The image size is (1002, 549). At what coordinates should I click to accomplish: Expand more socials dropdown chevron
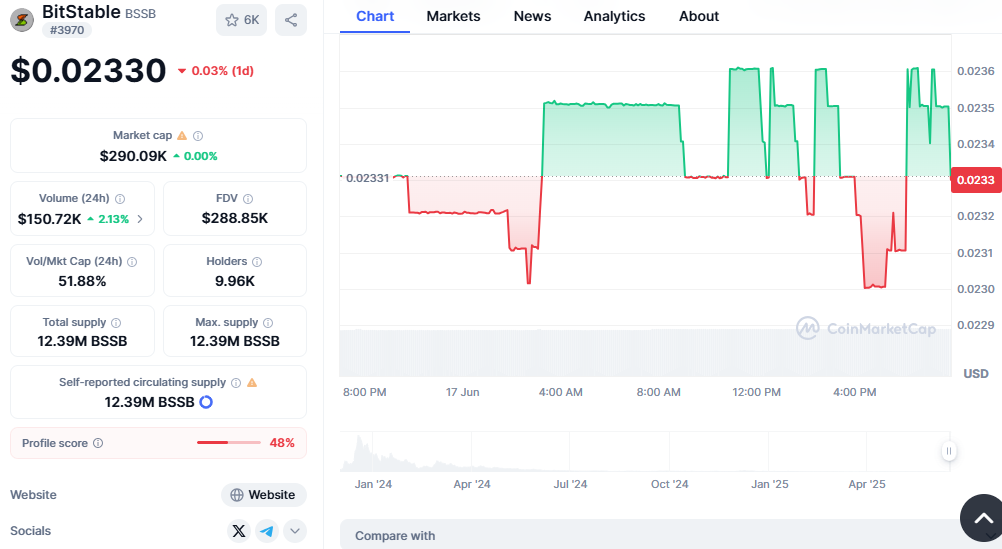coord(295,530)
